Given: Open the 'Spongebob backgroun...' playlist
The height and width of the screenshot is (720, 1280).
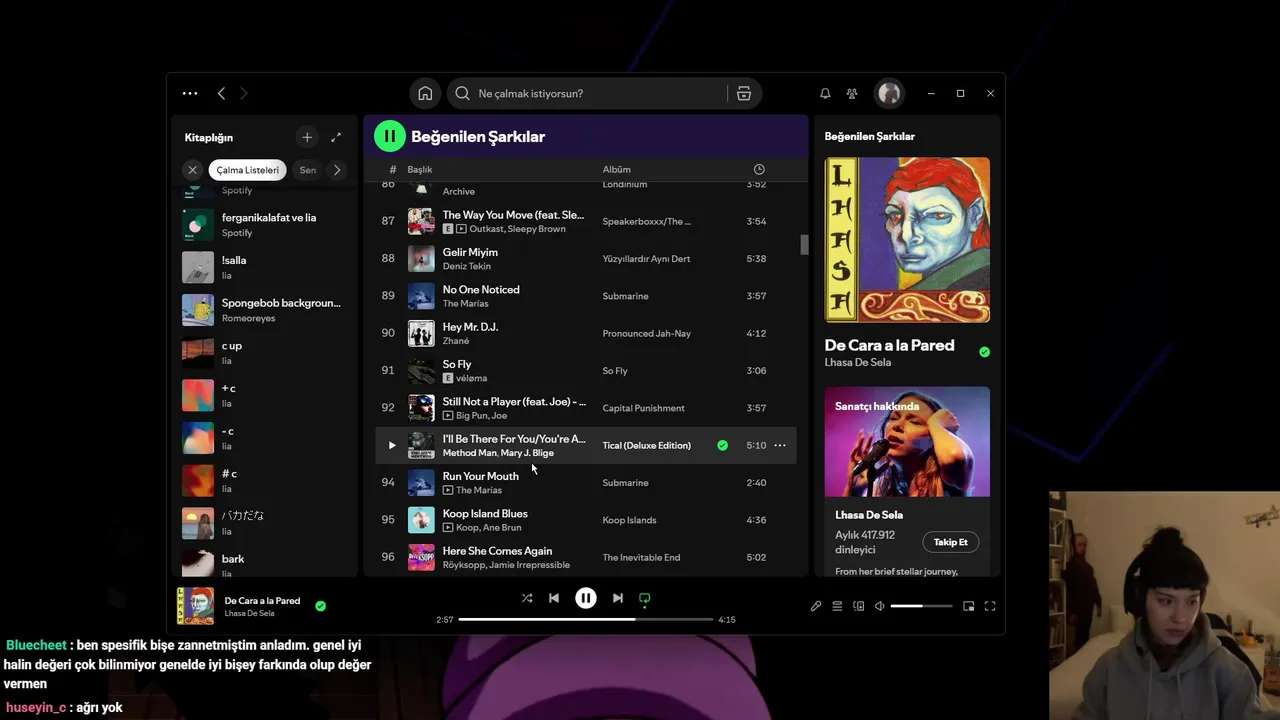Looking at the screenshot, I should pyautogui.click(x=265, y=310).
